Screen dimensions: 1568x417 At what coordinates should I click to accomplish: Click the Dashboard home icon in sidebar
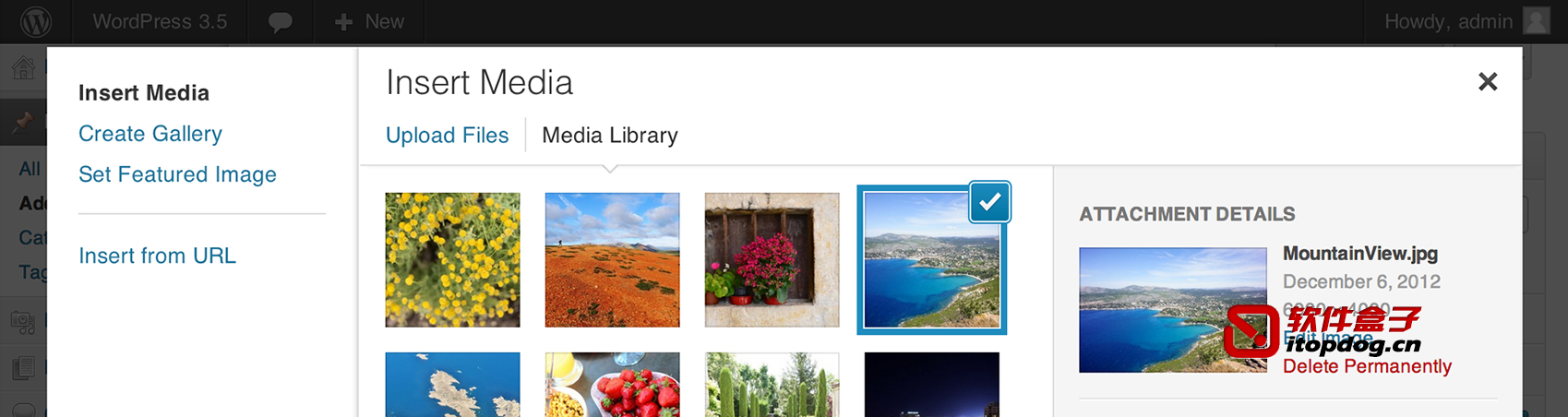(x=23, y=67)
